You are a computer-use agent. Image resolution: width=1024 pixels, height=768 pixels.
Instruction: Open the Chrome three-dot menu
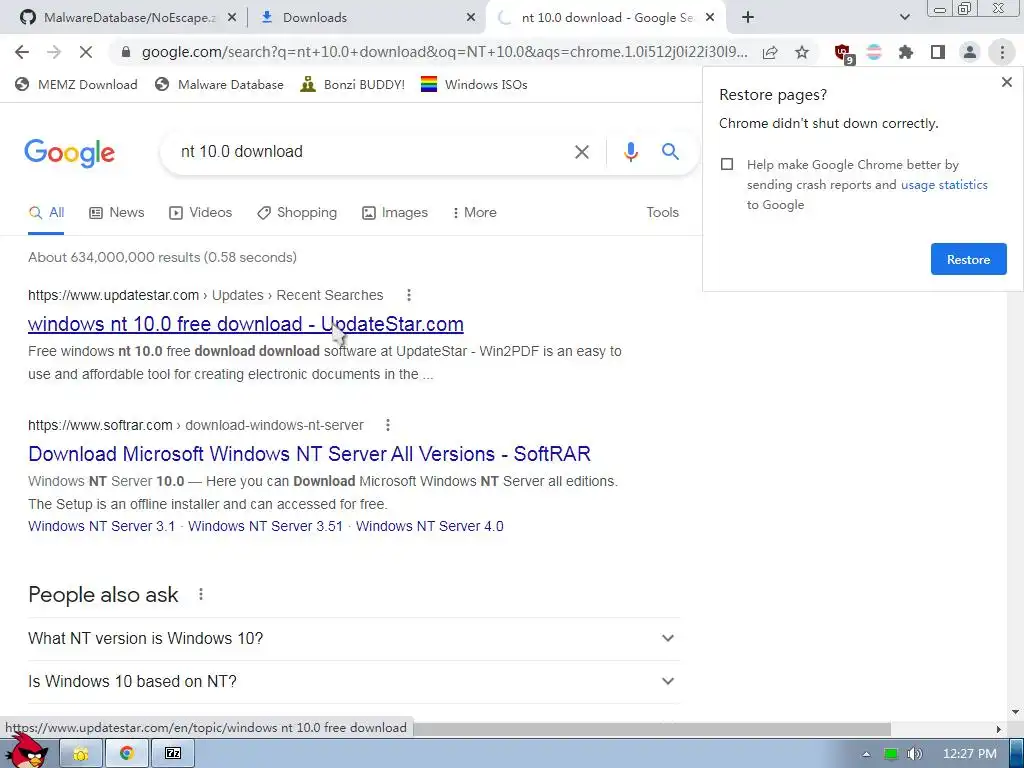click(1002, 52)
